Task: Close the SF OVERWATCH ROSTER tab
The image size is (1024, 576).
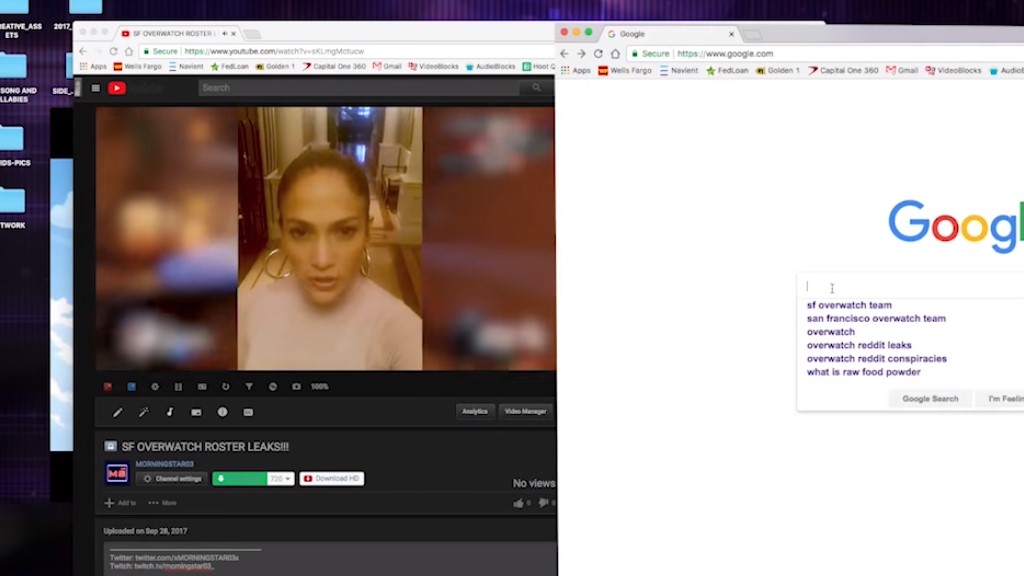Action: click(x=233, y=33)
